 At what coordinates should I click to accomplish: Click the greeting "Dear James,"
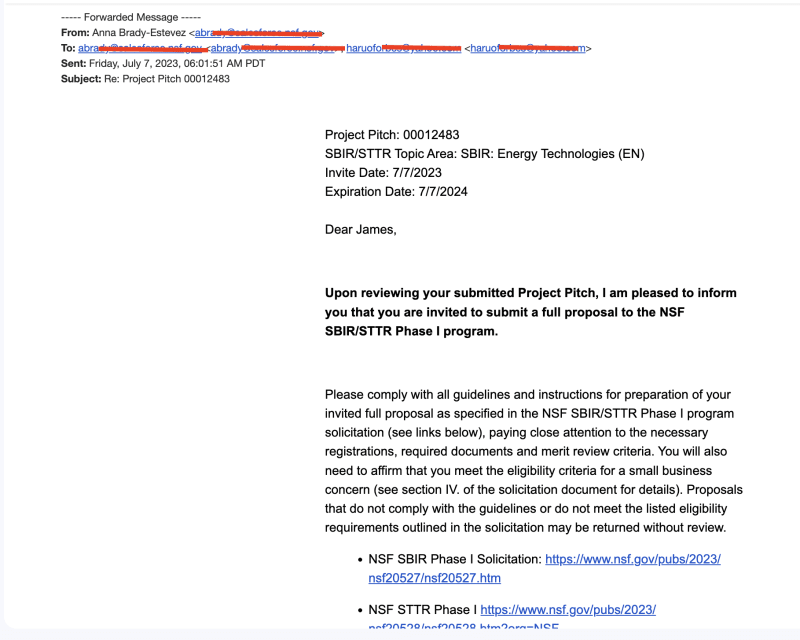pos(361,230)
